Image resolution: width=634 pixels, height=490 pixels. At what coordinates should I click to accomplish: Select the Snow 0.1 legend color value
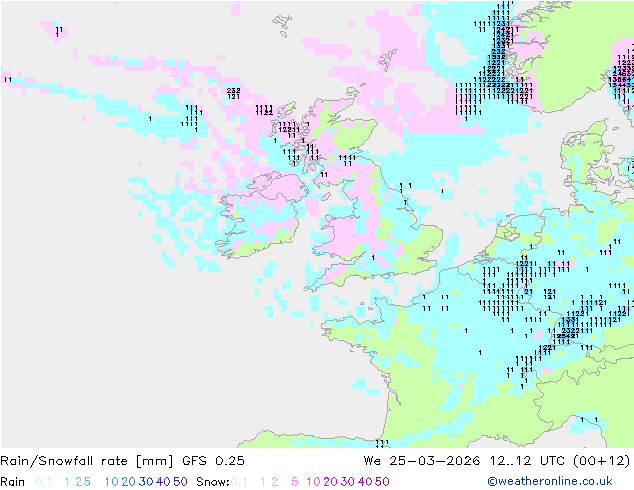[x=239, y=482]
